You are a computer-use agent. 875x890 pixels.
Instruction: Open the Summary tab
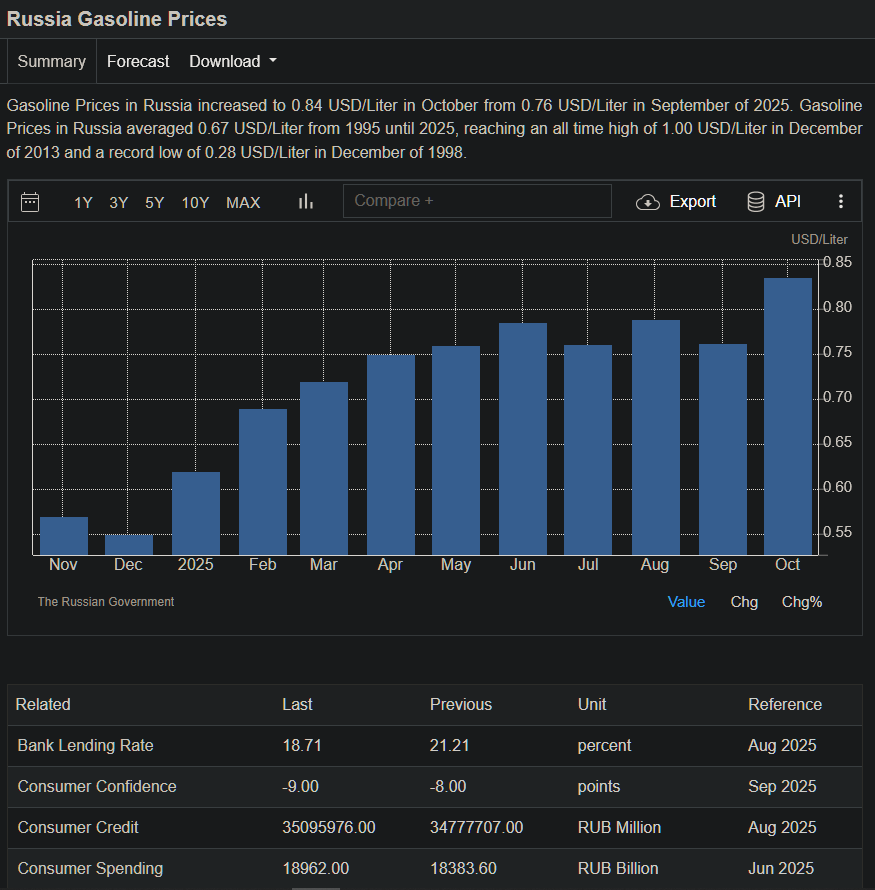click(52, 61)
